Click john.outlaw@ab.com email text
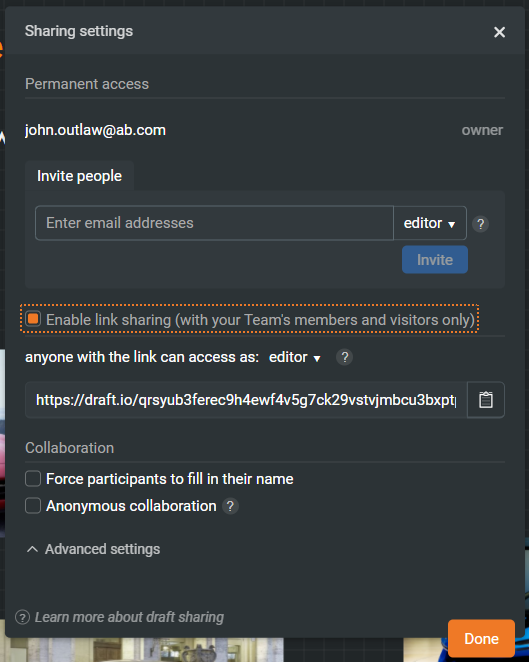The height and width of the screenshot is (662, 529). pyautogui.click(x=95, y=130)
